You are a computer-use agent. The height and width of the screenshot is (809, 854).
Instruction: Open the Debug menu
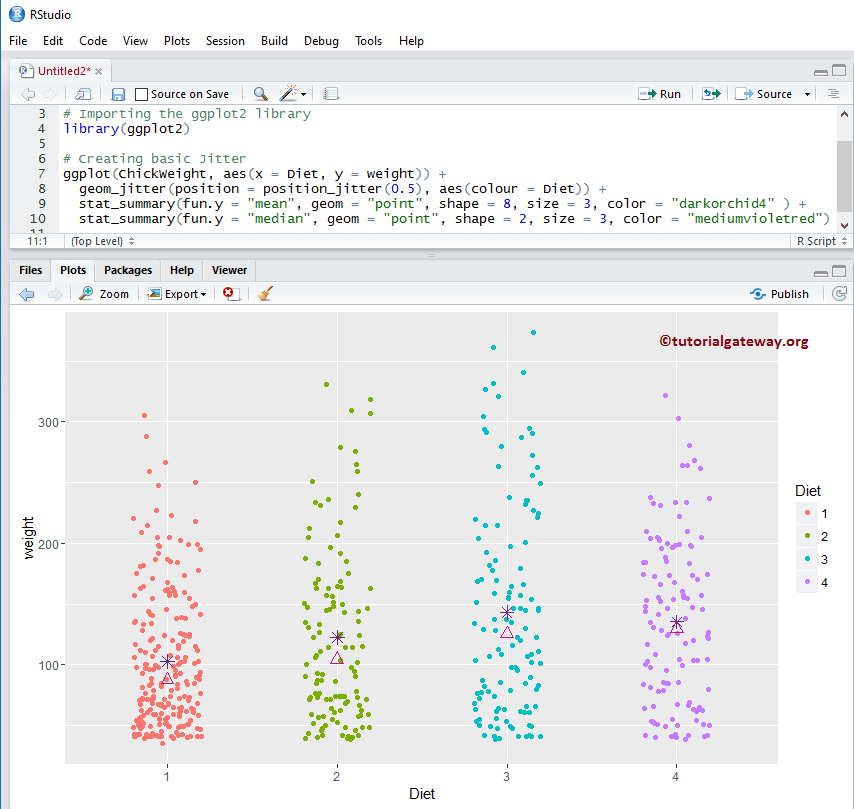pos(321,41)
